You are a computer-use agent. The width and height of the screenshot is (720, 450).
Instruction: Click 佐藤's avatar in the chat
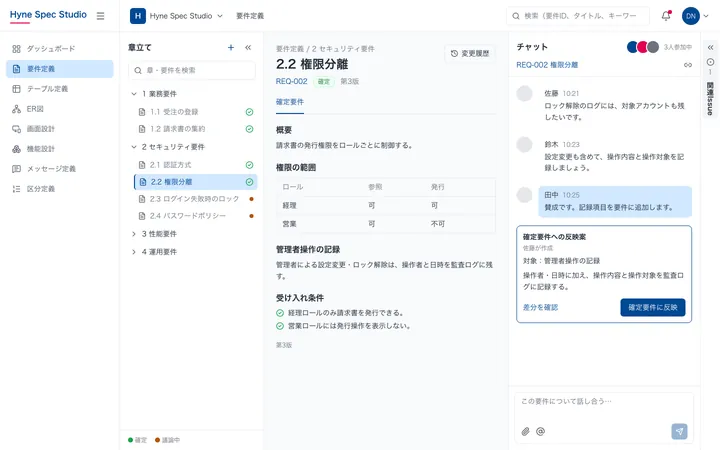point(524,94)
